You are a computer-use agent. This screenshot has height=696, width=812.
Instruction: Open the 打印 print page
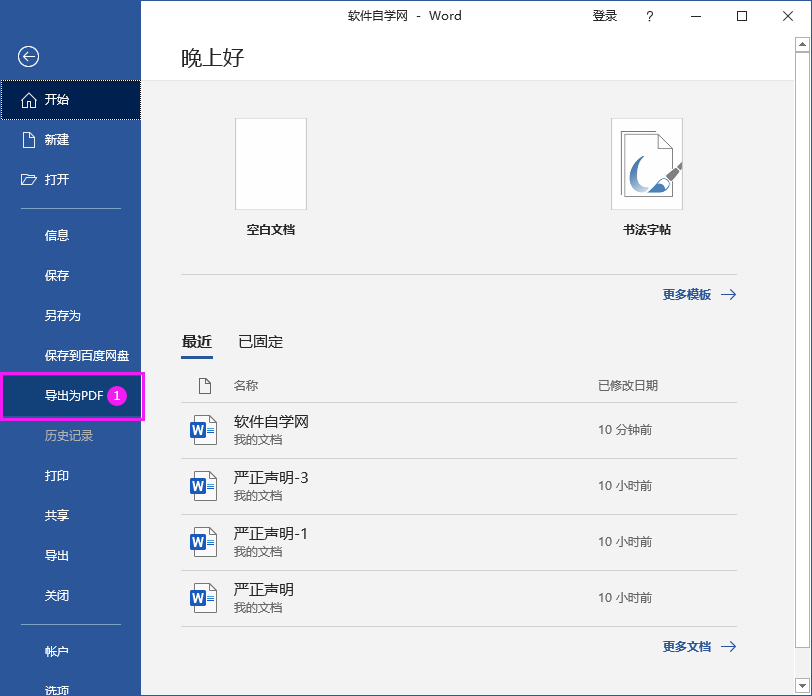click(x=57, y=475)
